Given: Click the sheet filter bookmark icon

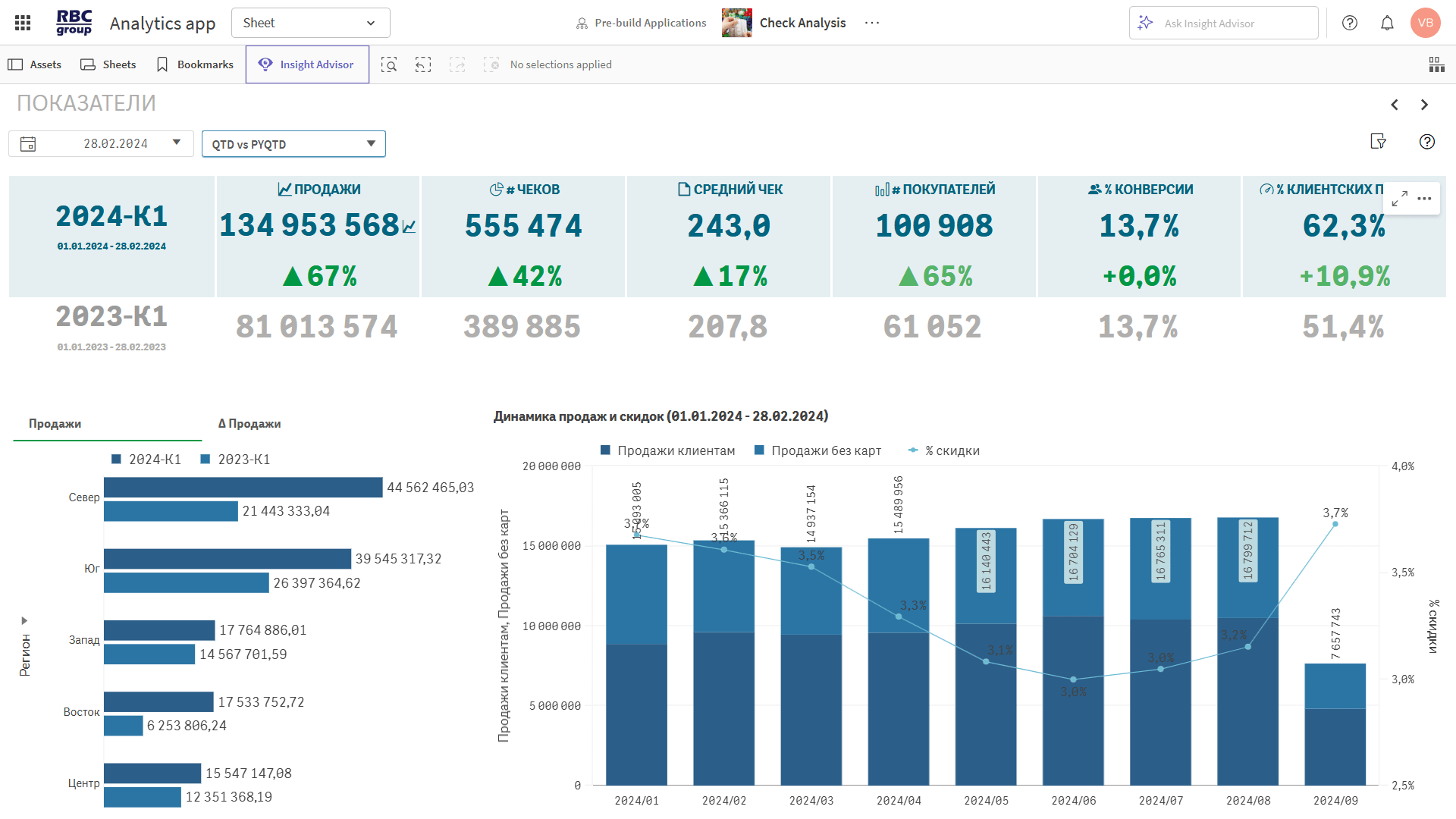Looking at the screenshot, I should (1379, 142).
